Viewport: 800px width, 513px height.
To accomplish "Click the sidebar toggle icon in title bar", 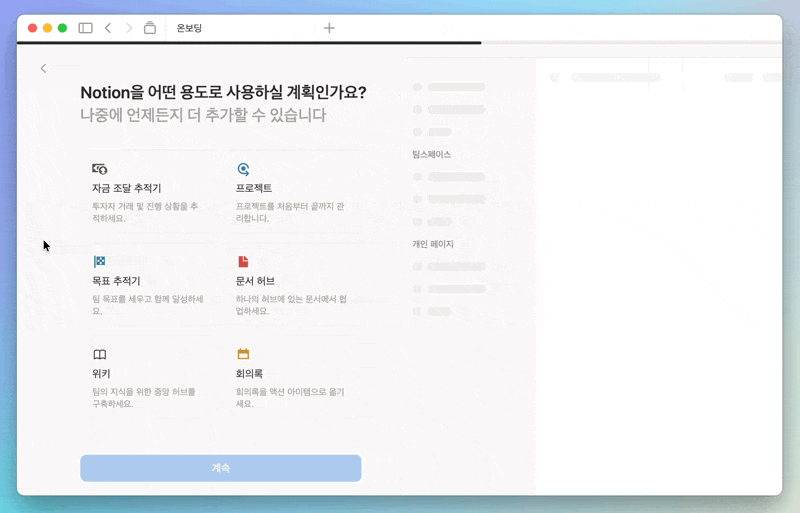I will coord(85,28).
